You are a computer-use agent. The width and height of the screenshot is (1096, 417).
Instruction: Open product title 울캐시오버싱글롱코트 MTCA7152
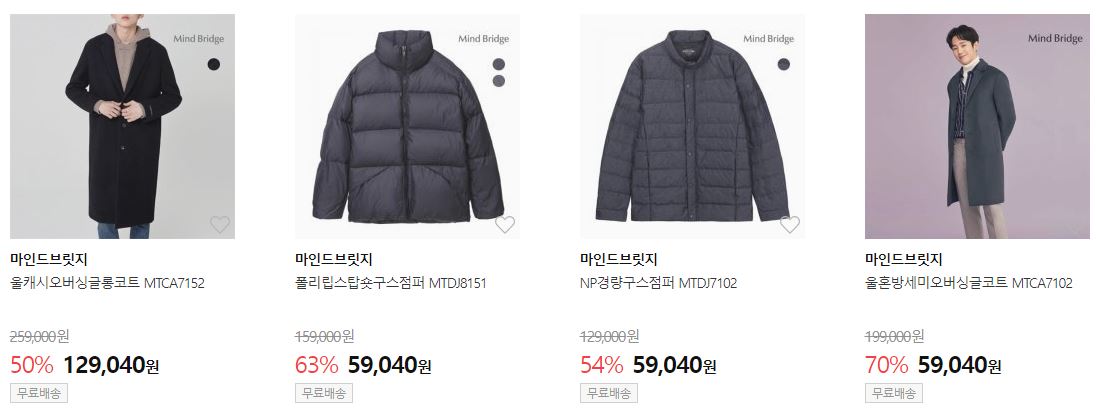pyautogui.click(x=108, y=283)
